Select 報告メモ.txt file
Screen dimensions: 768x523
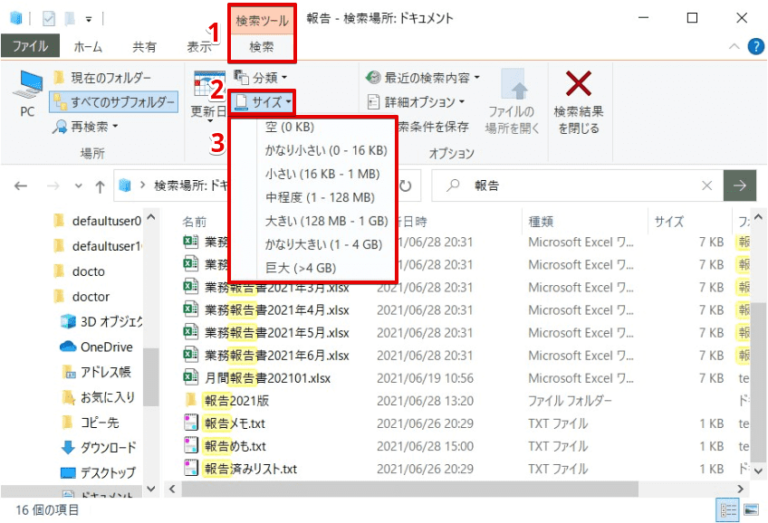tap(224, 423)
